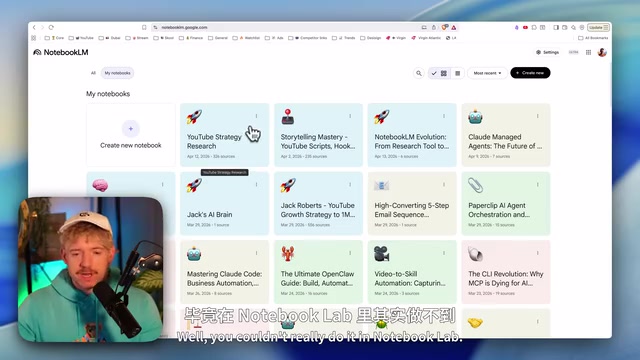Open High-Converting 5-Step Email Sequence notebook

[x=412, y=204]
